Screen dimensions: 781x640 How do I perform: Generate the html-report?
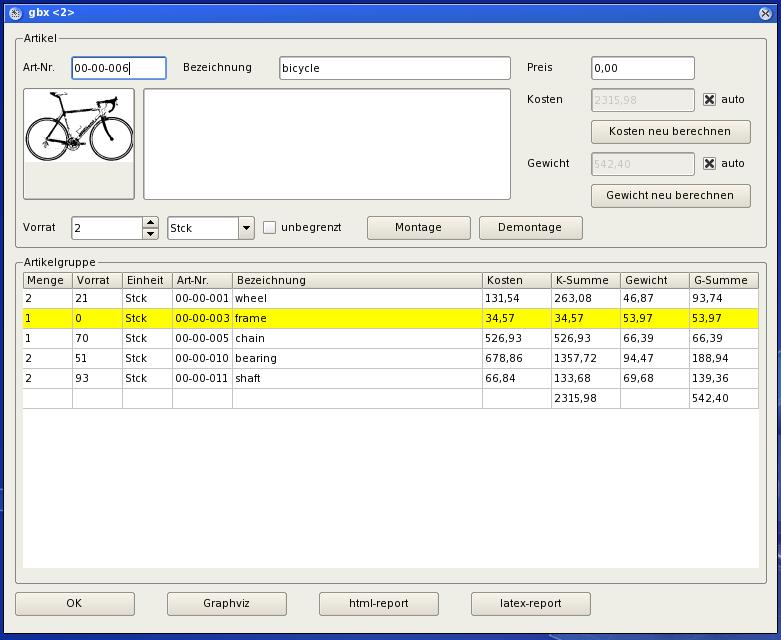pos(379,604)
